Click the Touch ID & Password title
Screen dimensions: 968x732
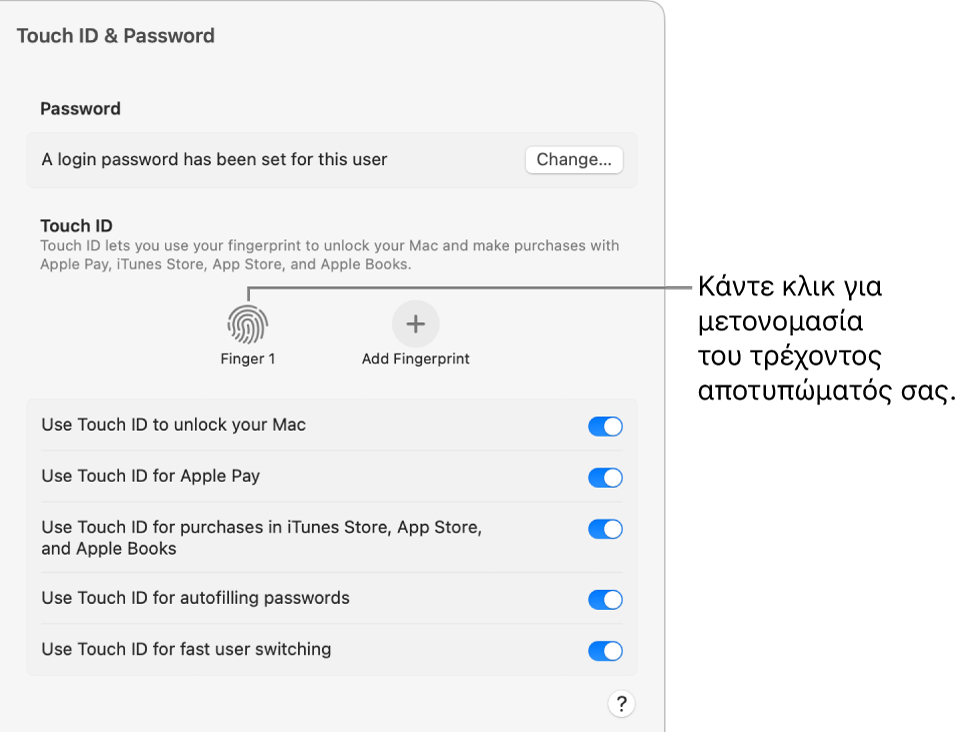point(115,35)
